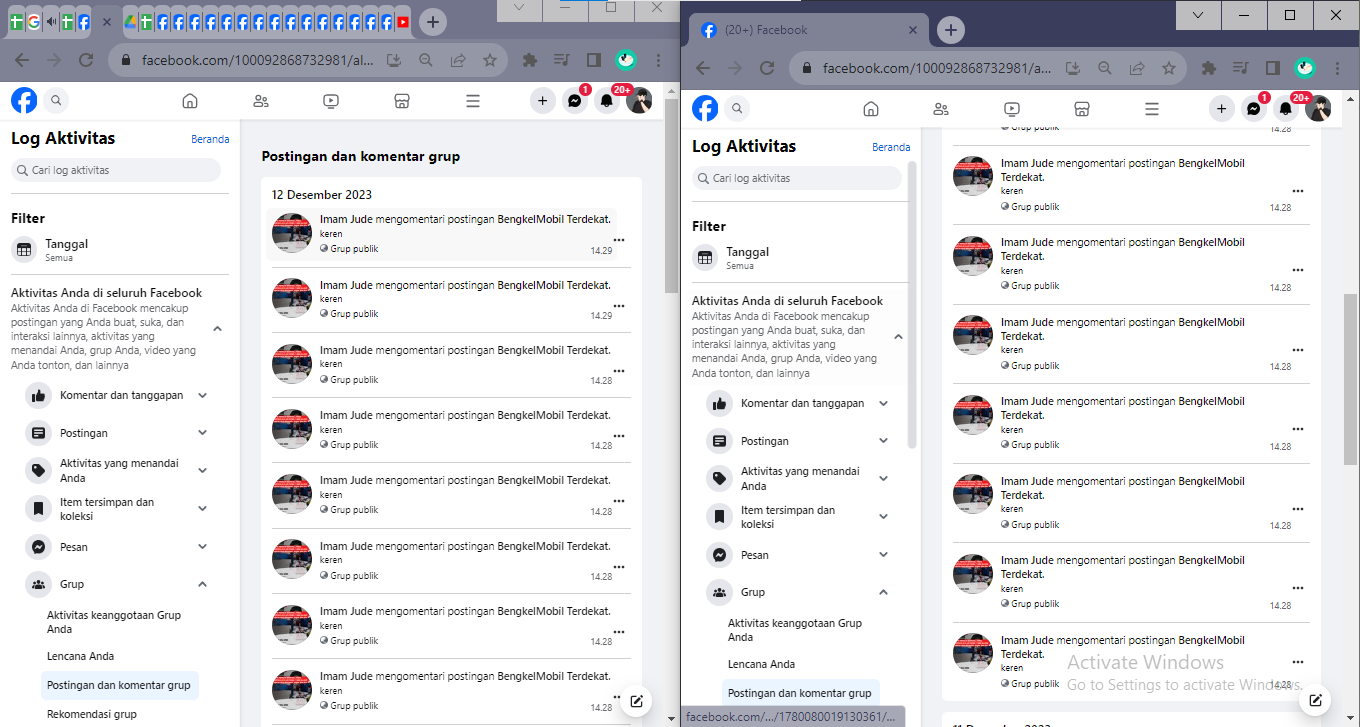Open the Marketplace icon in the left window
Screen dimensions: 1360x727
pyautogui.click(x=402, y=101)
